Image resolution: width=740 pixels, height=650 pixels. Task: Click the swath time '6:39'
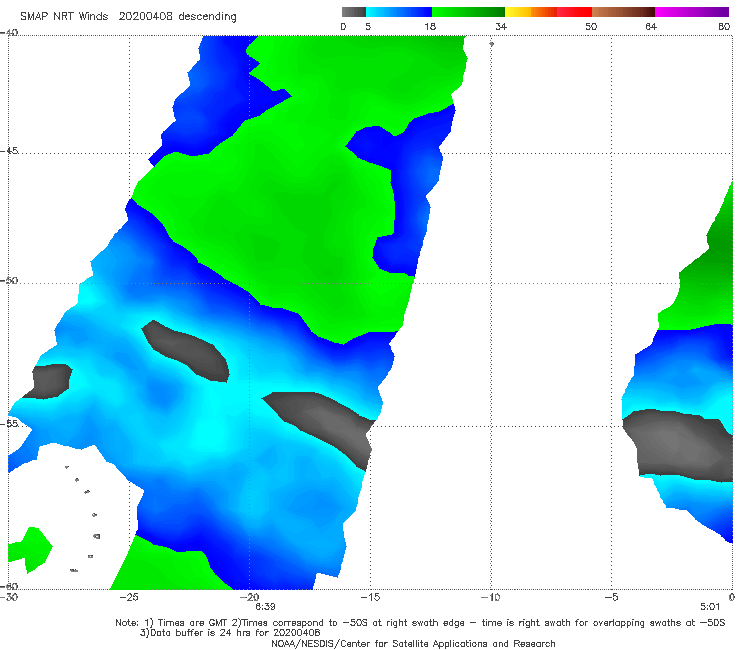[x=265, y=607]
